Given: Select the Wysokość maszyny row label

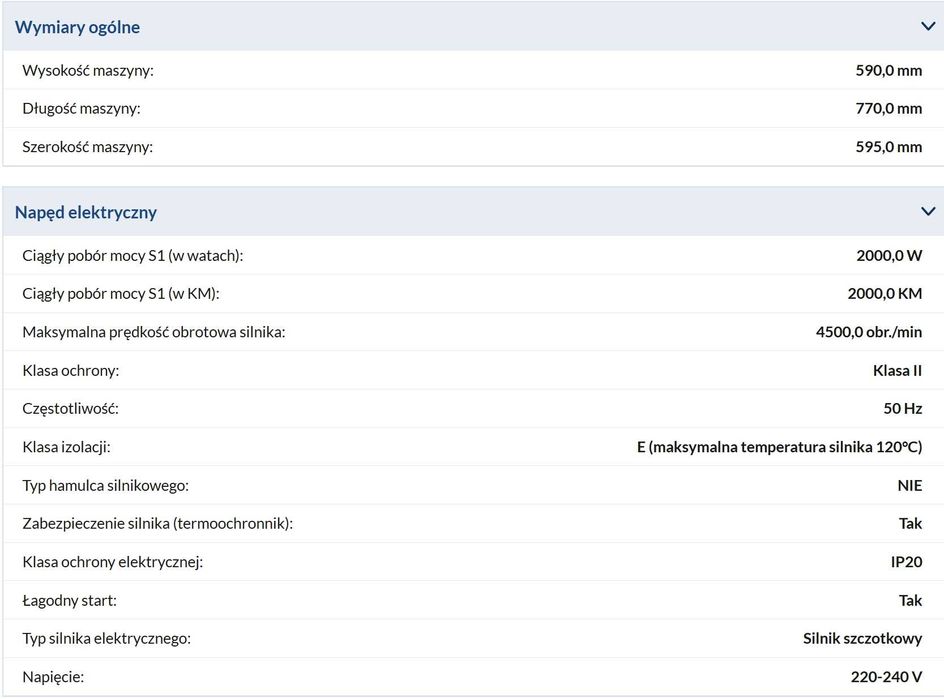Looking at the screenshot, I should [x=88, y=70].
